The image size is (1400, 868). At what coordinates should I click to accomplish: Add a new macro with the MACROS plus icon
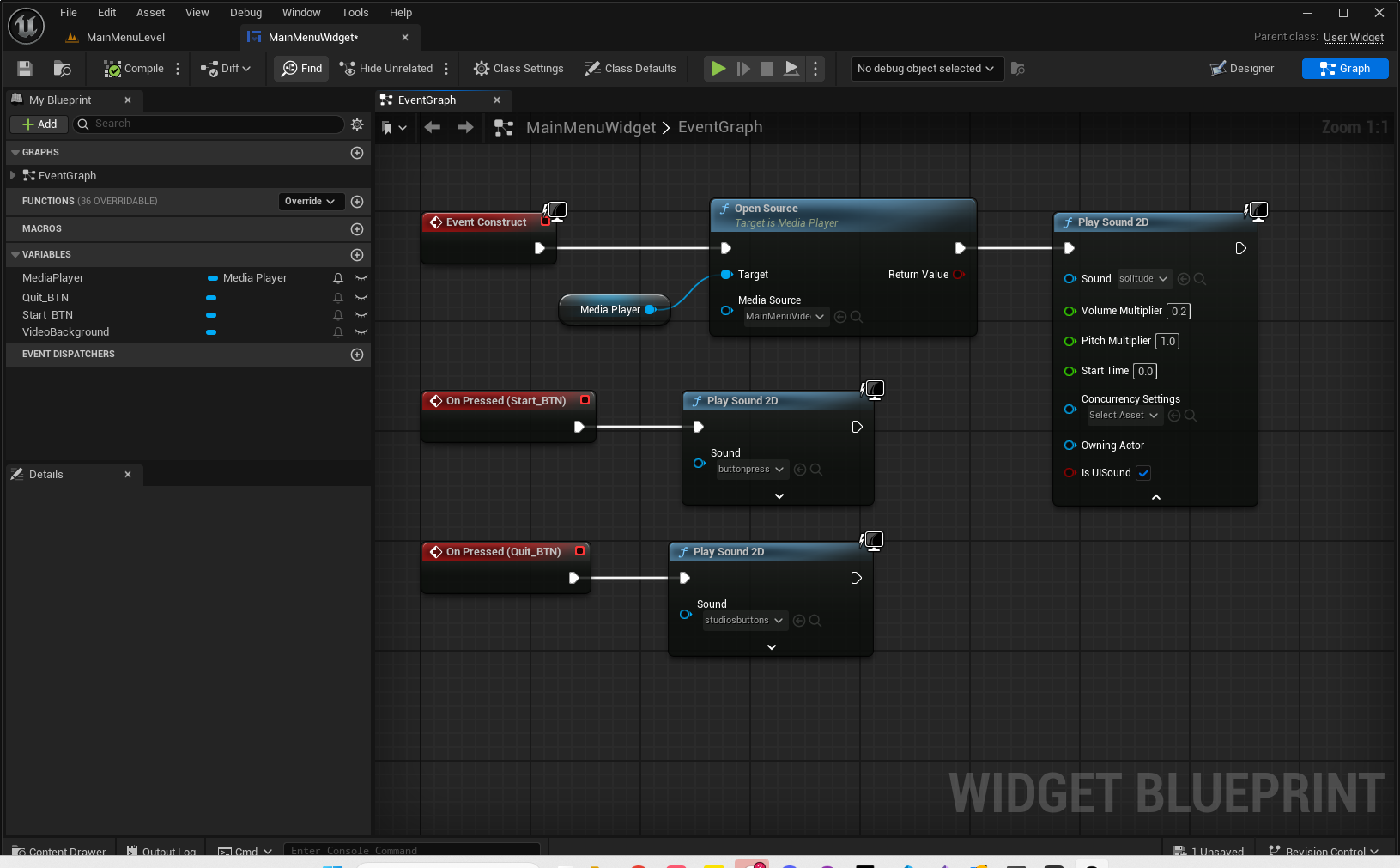(357, 229)
